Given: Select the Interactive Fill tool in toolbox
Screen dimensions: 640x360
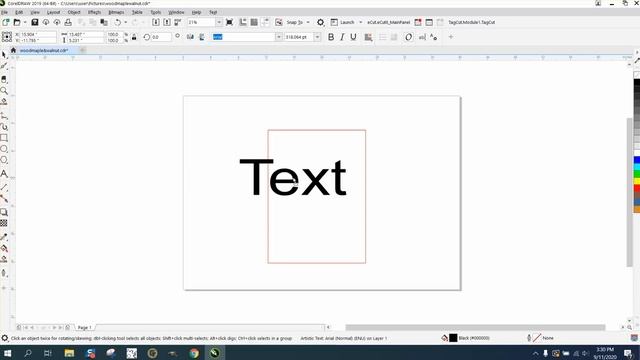Looking at the screenshot, I should pyautogui.click(x=4, y=248).
